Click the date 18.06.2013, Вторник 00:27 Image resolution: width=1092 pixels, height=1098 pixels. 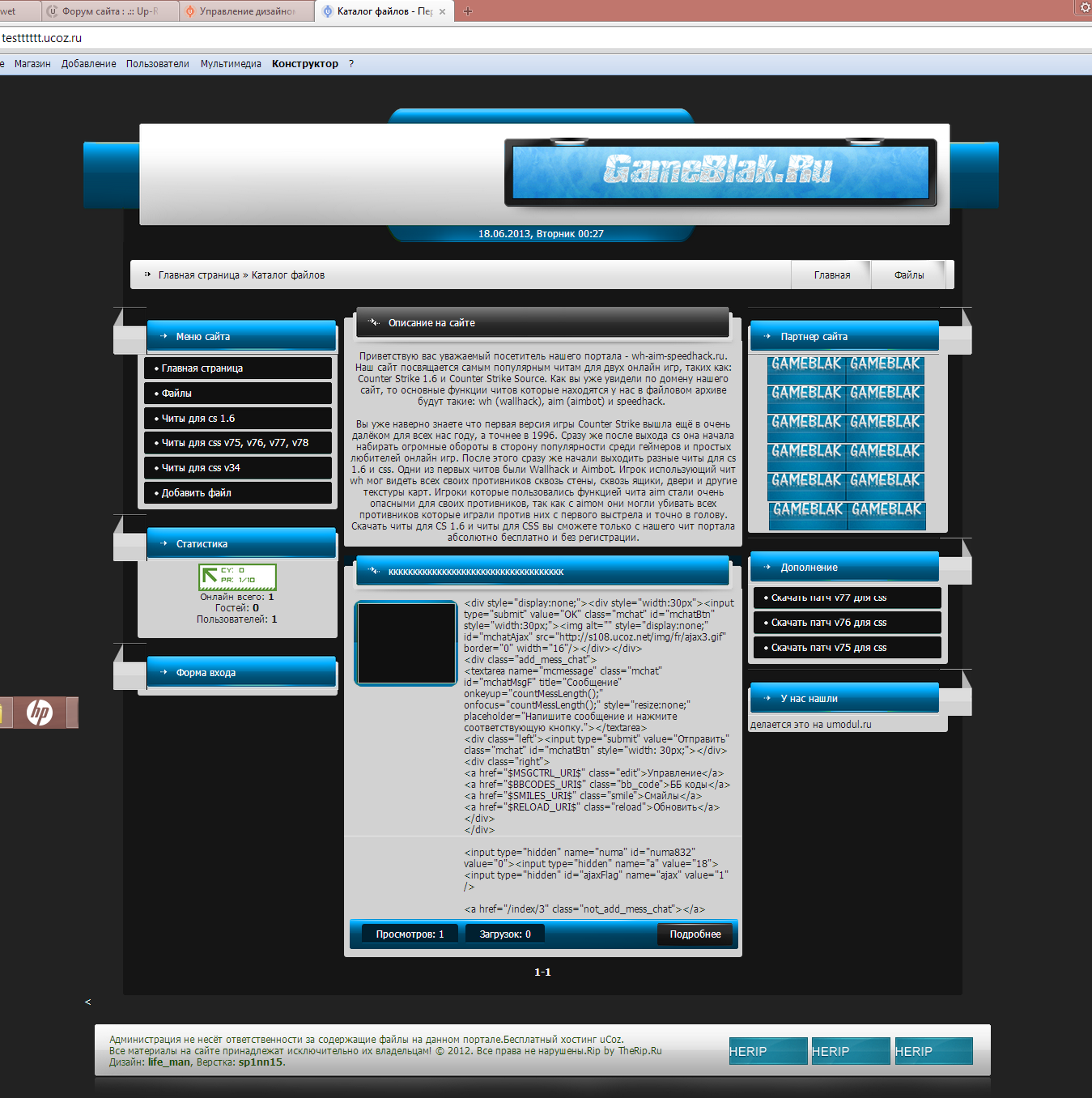coord(541,234)
